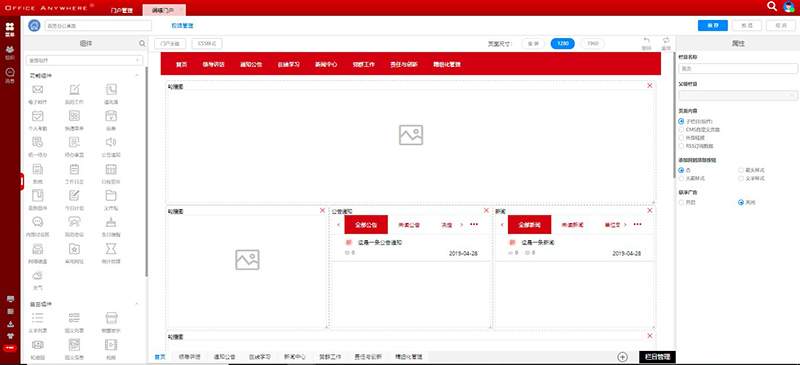Pick the work log (工作日志) component icon
The width and height of the screenshot is (800, 365).
74,169
